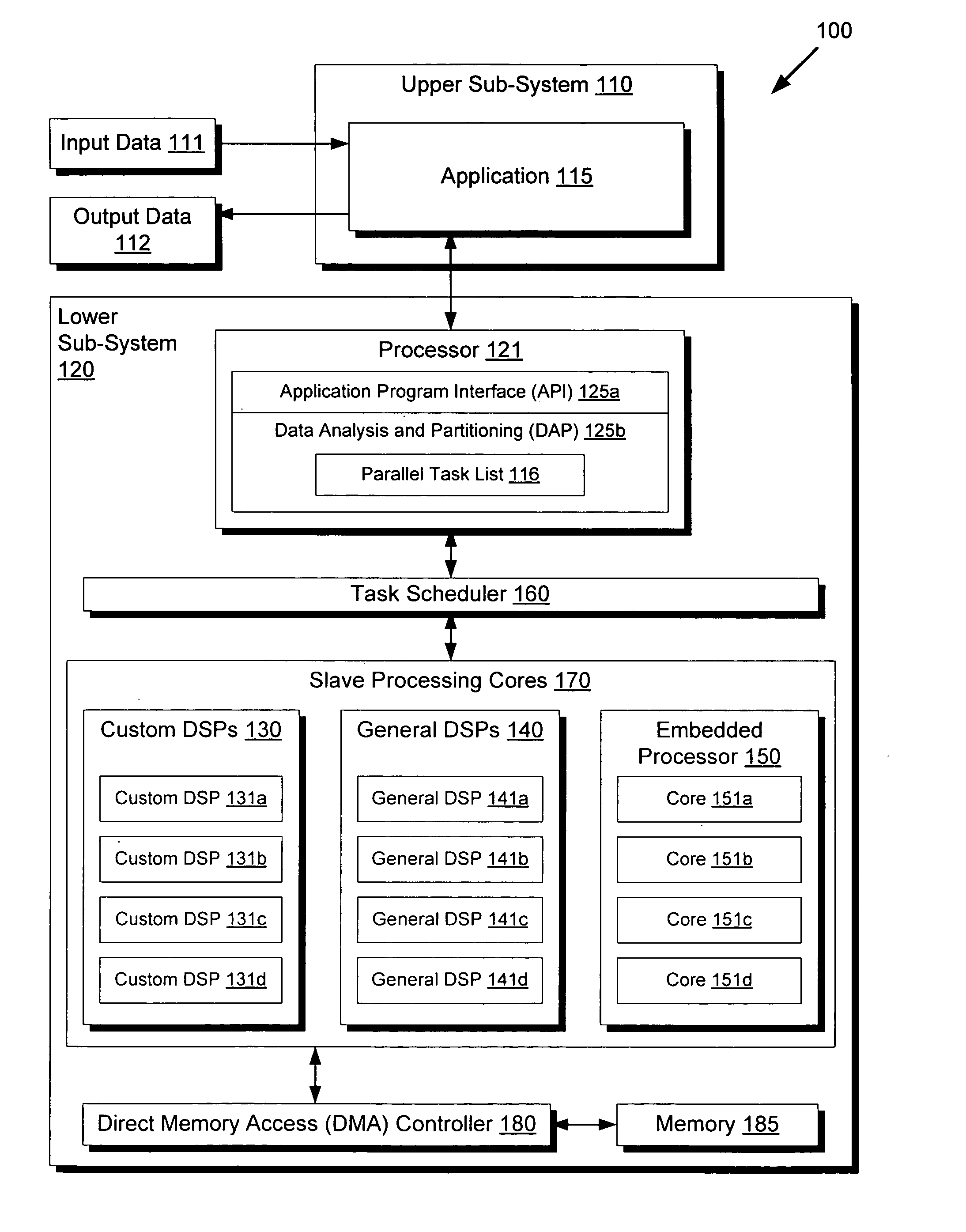Click the Upper Sub-System 110 block
The image size is (966, 1232).
[x=529, y=50]
